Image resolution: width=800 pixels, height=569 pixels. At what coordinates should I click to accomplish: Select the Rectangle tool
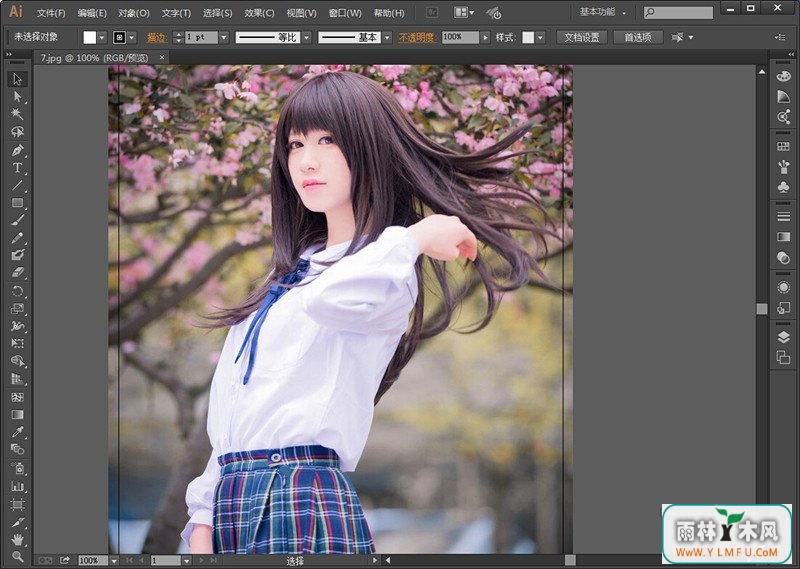[17, 203]
